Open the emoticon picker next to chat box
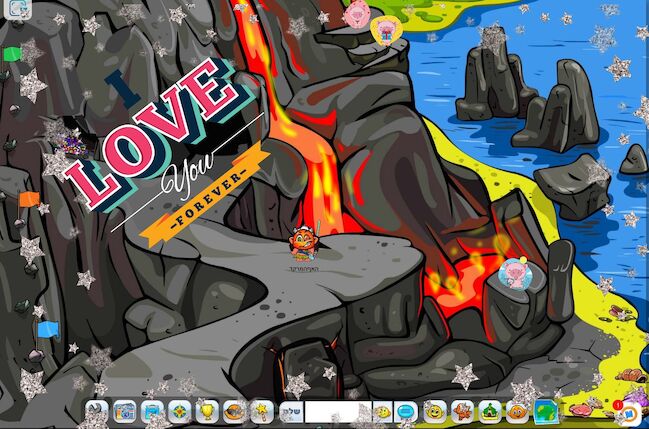This screenshot has width=649, height=429. point(382,412)
